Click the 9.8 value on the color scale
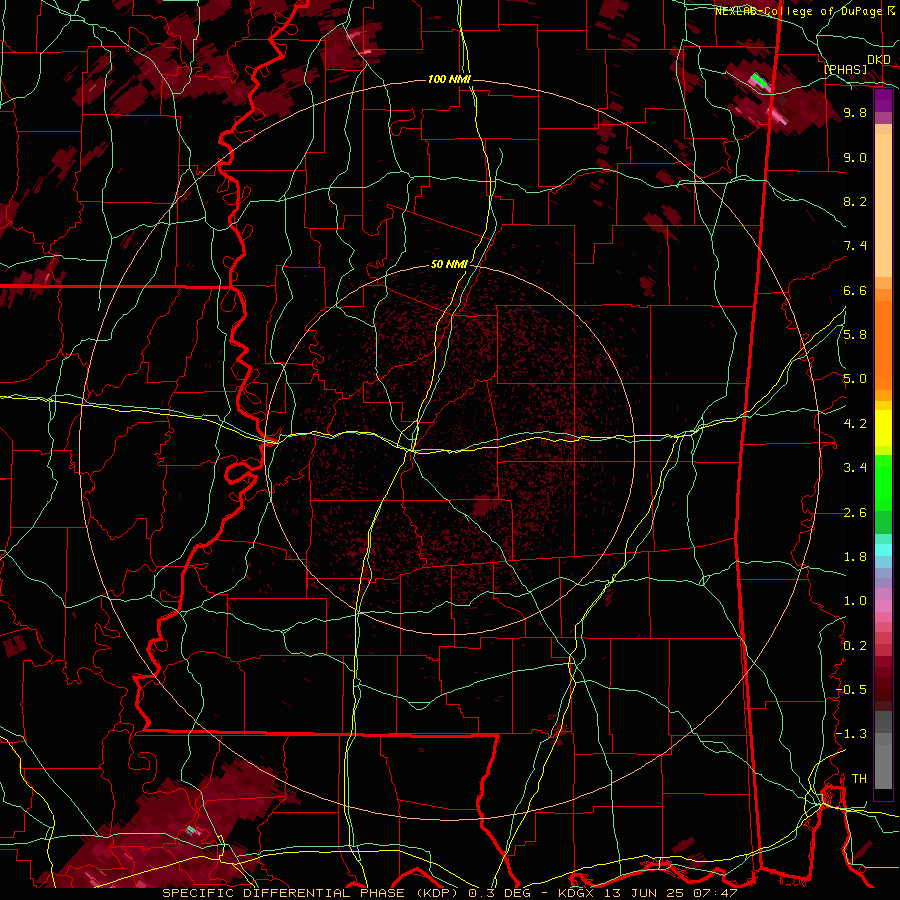900x900 pixels. coord(855,112)
